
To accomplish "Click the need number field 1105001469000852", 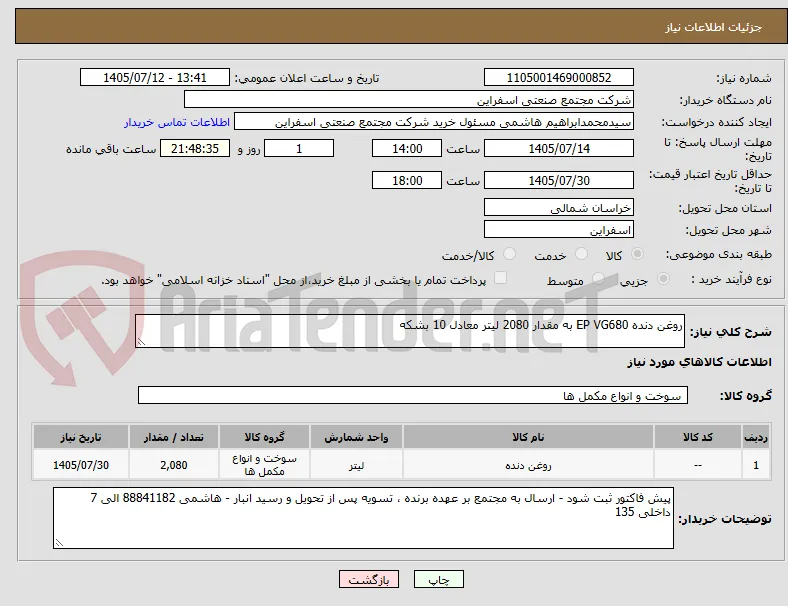I will [558, 77].
